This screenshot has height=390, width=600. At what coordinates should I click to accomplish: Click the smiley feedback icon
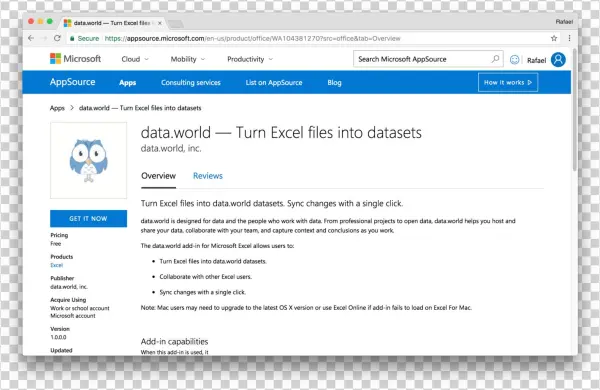coord(515,59)
